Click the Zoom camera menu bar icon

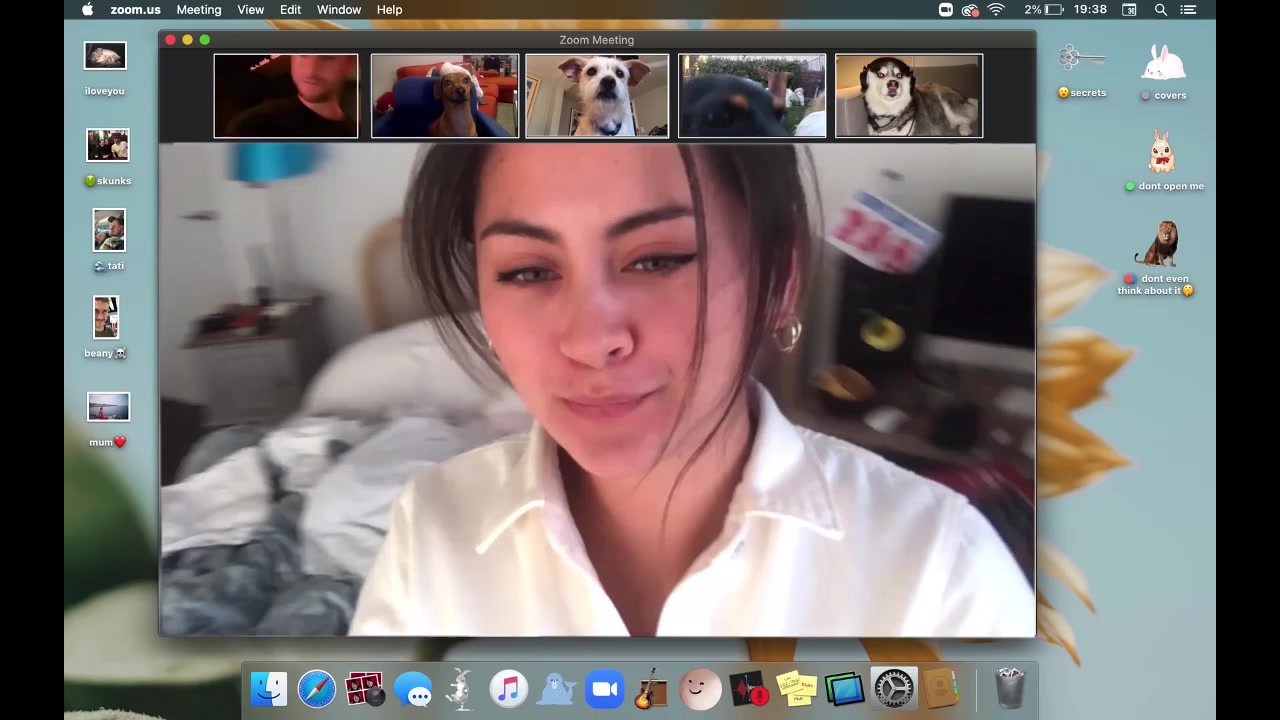coord(946,10)
